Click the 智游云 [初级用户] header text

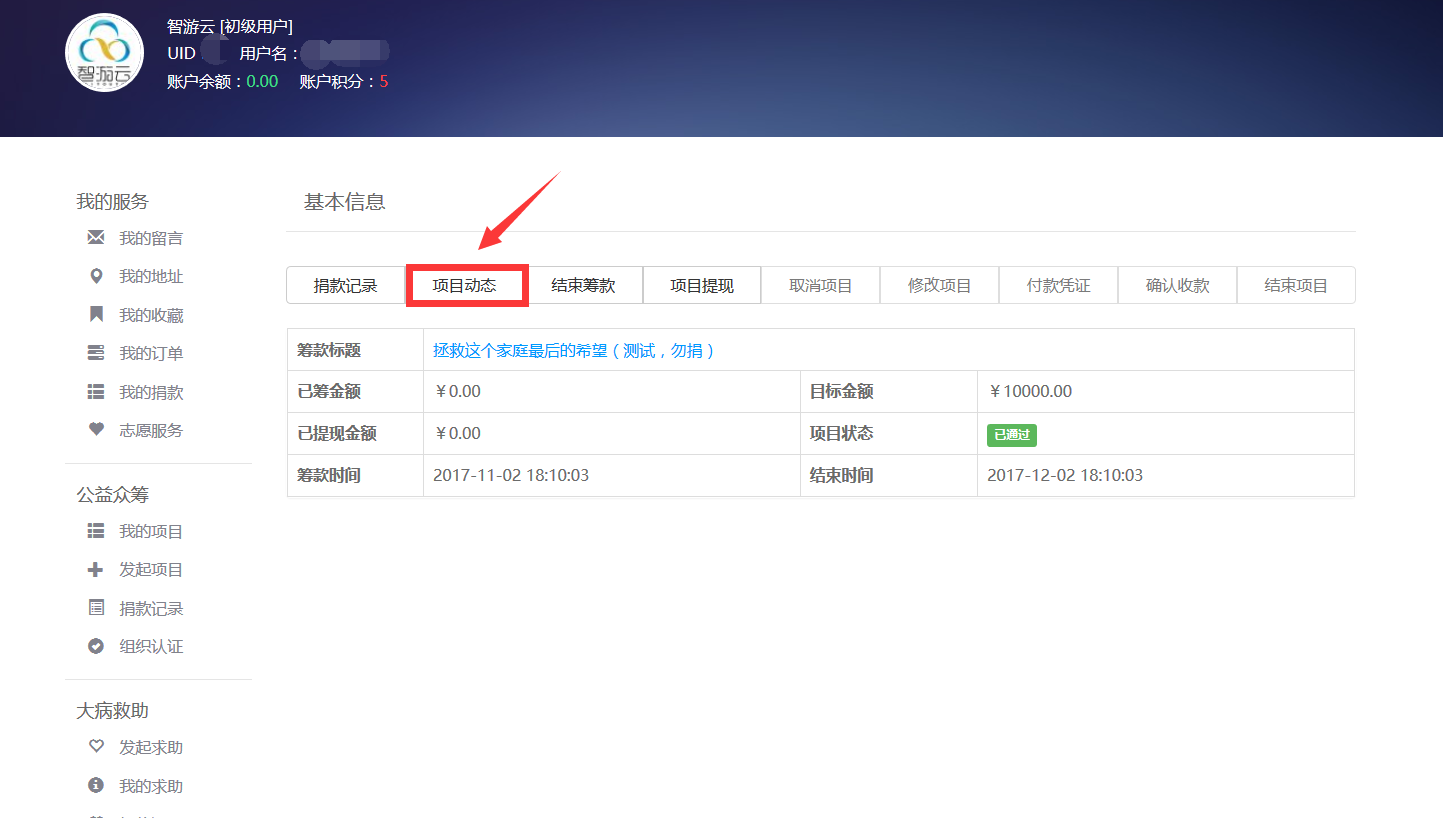[230, 27]
